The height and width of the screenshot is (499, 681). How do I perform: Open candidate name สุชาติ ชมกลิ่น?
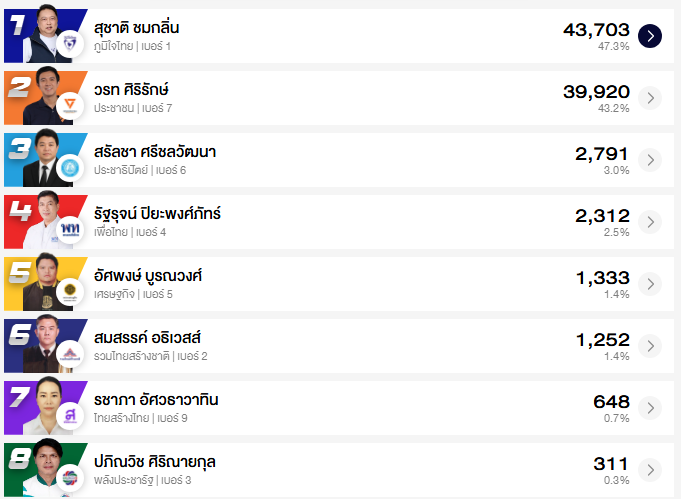136,28
